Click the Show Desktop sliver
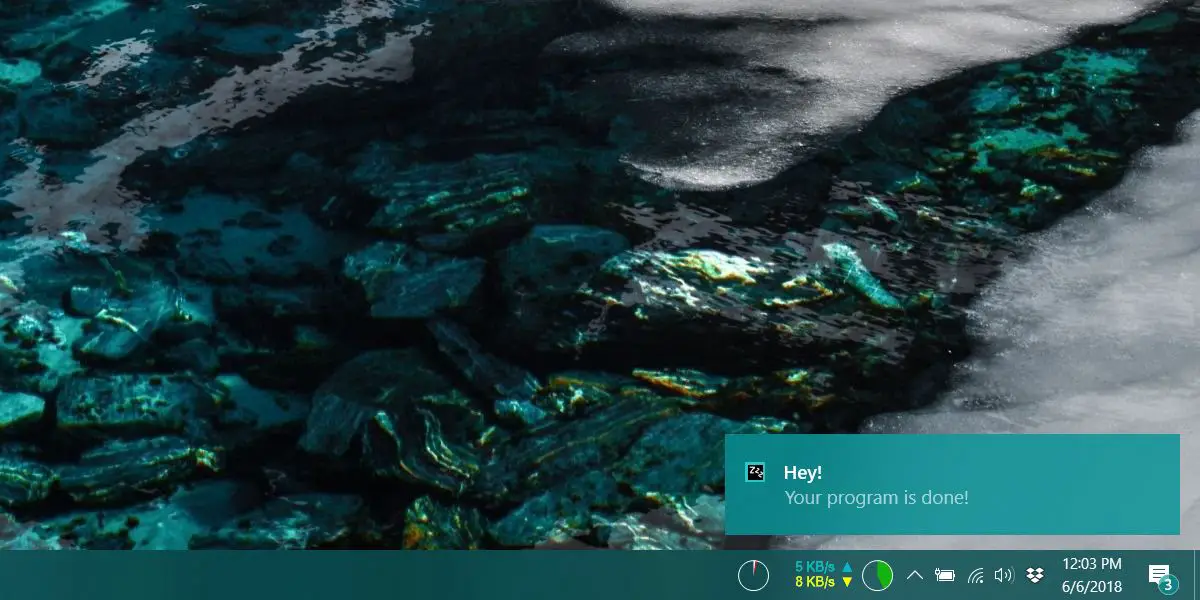The image size is (1200, 600). 1196,575
